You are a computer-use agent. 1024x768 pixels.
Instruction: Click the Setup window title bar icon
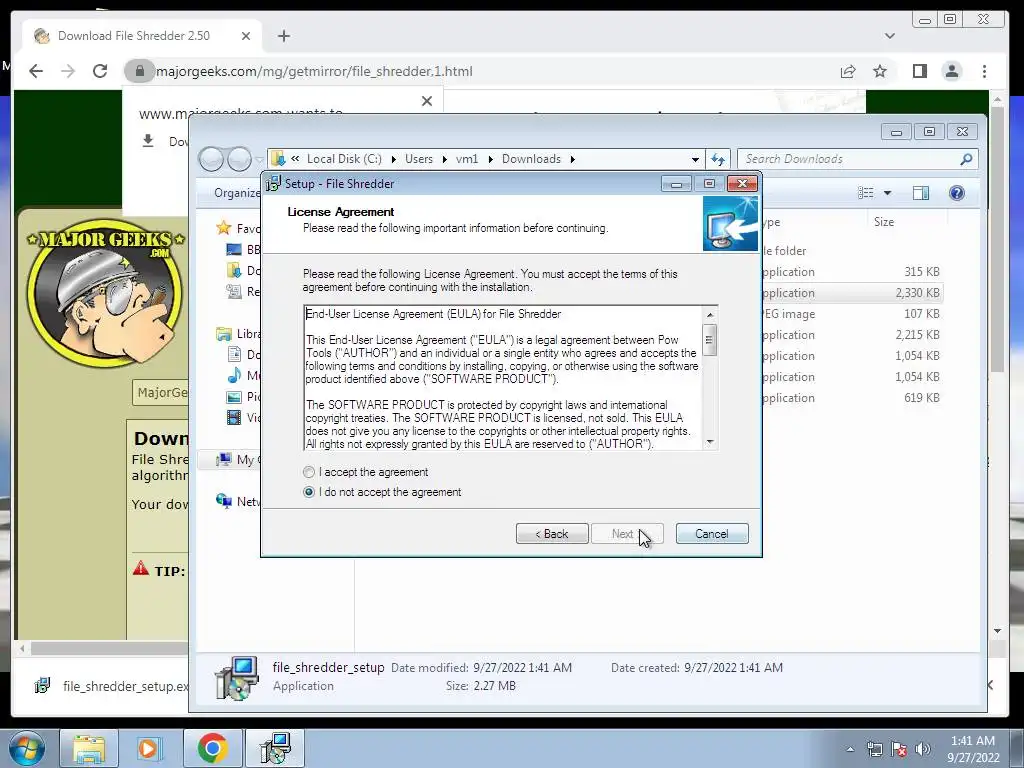click(x=272, y=184)
